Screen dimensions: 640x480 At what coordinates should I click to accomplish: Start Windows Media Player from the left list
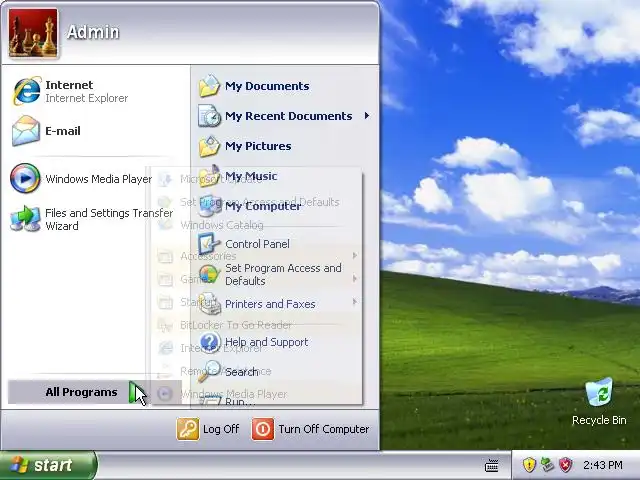(x=81, y=178)
